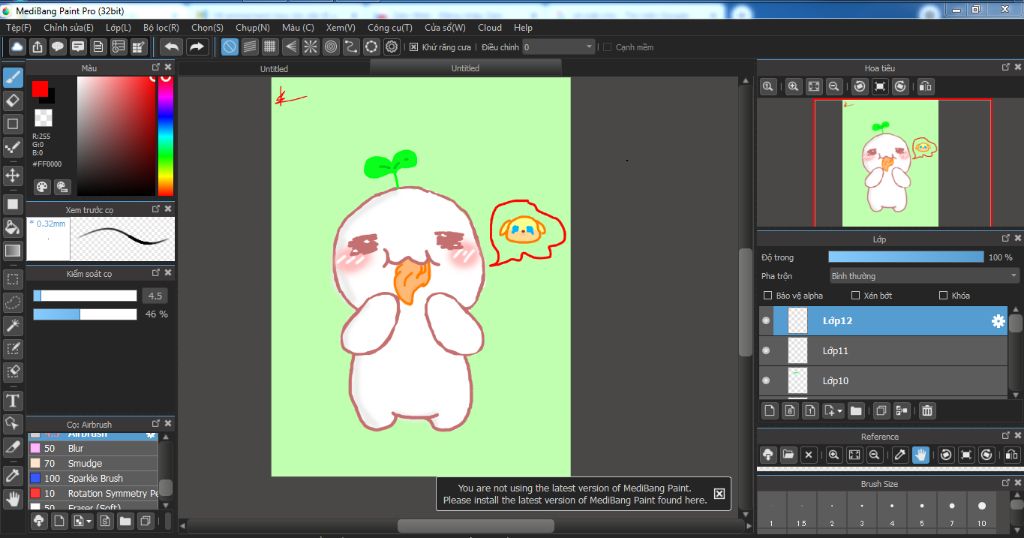This screenshot has height=538, width=1024.
Task: Click the Độ trong opacity slider
Action: (x=906, y=257)
